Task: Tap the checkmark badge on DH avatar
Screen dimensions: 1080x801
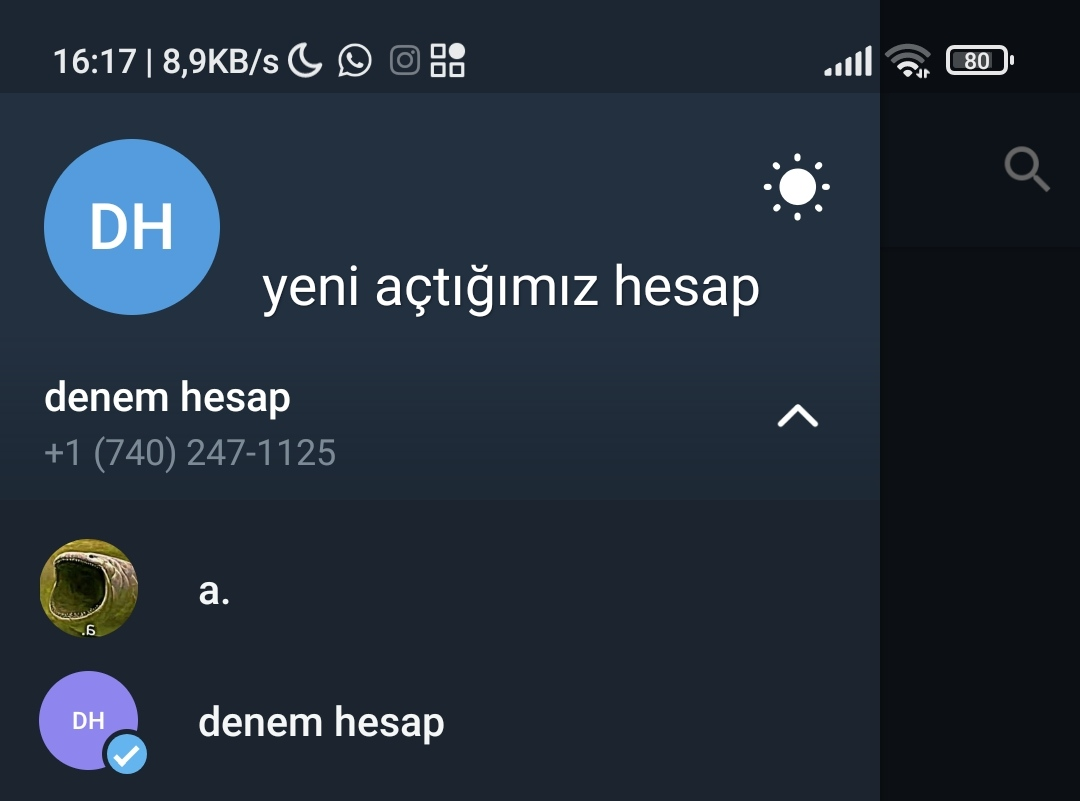Action: 127,755
